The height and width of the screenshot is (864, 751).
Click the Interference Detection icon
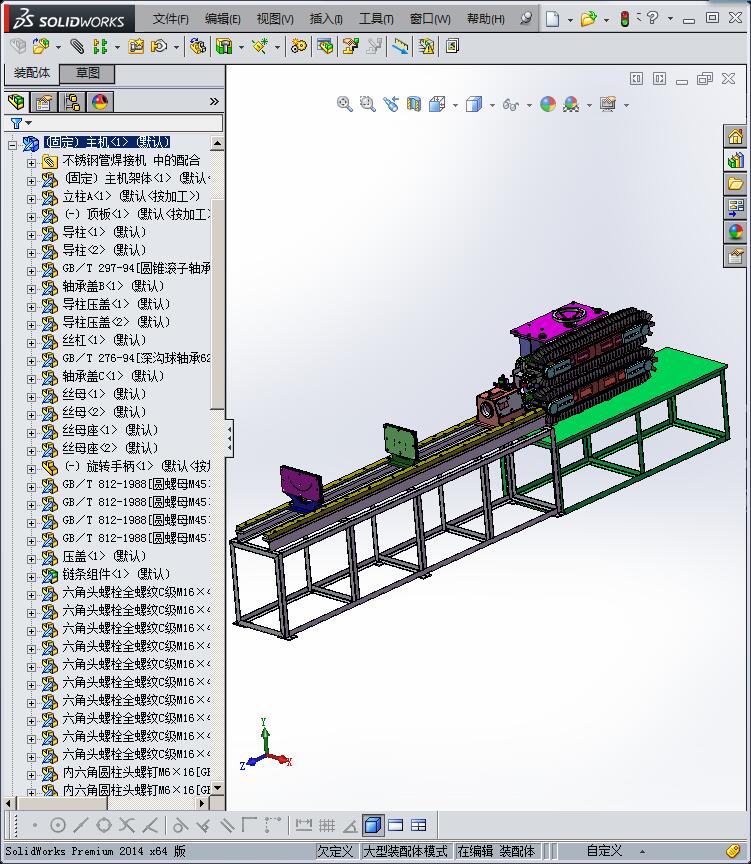tap(426, 46)
